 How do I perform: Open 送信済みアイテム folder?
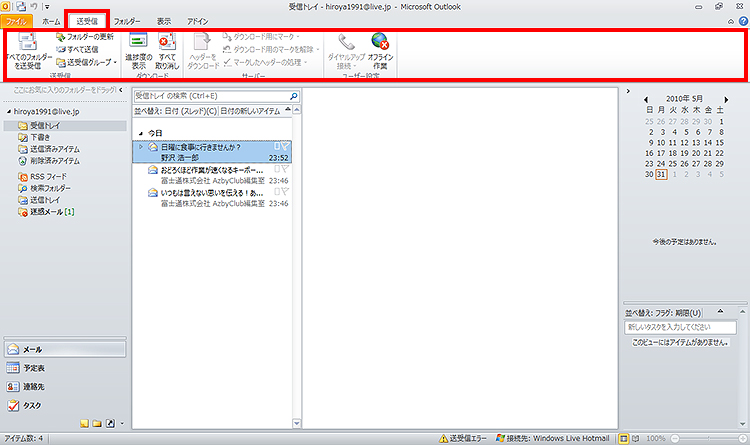(x=49, y=149)
